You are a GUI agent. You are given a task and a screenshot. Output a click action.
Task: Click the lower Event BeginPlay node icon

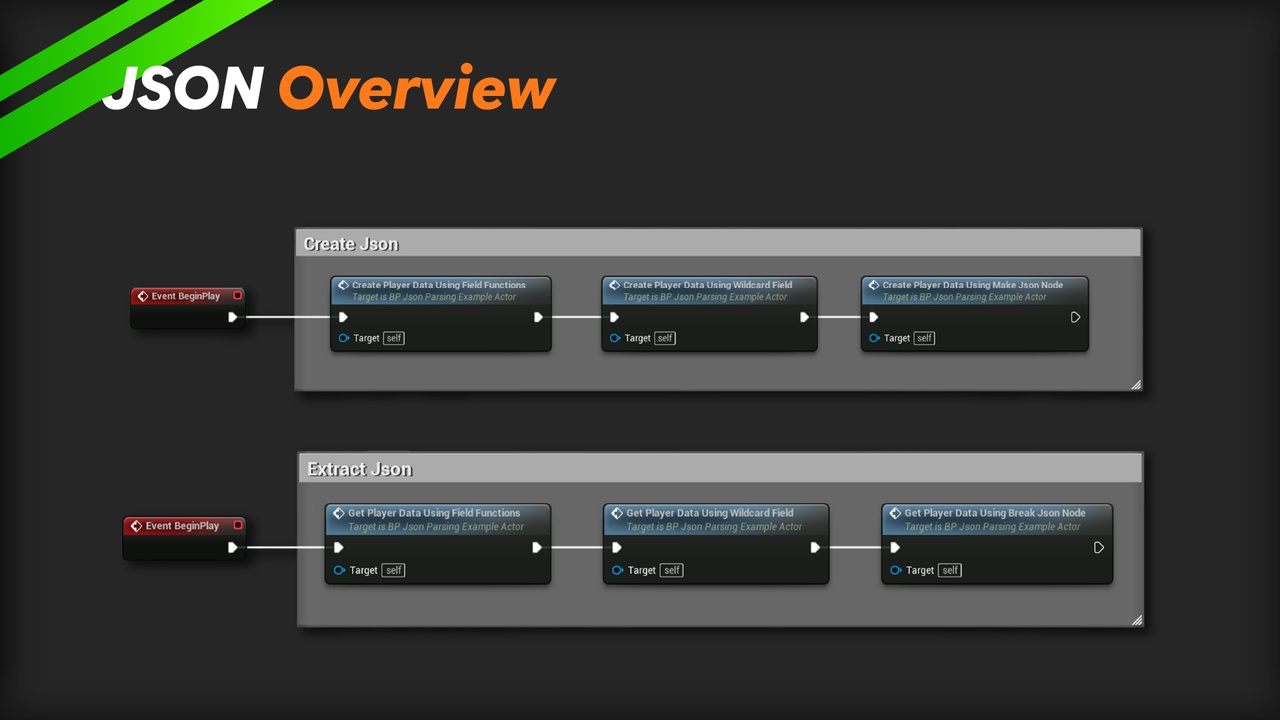point(136,526)
